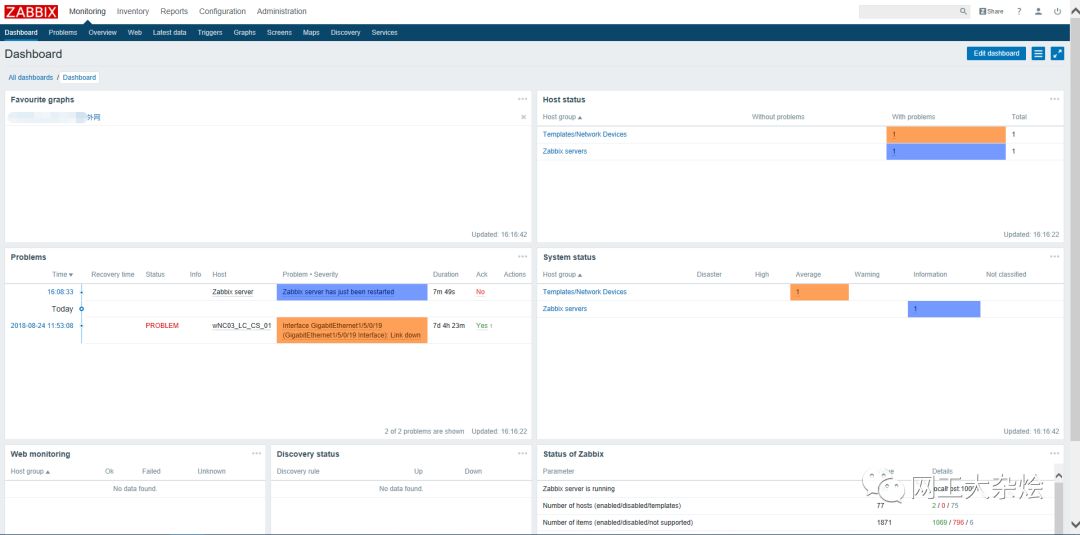Sort Problems by the Time column
Screen dimensions: 1080x535
[x=63, y=275]
